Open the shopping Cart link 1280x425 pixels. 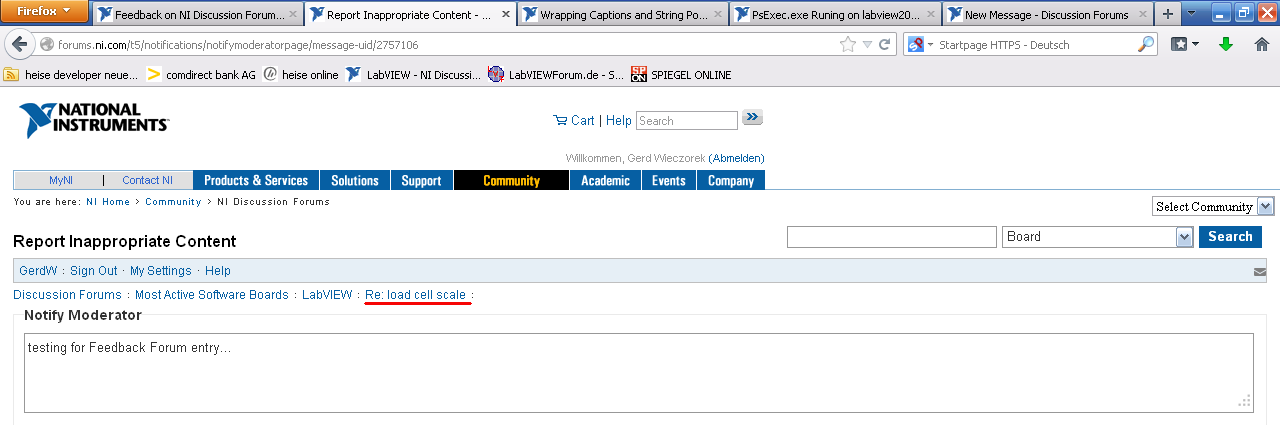[x=574, y=121]
